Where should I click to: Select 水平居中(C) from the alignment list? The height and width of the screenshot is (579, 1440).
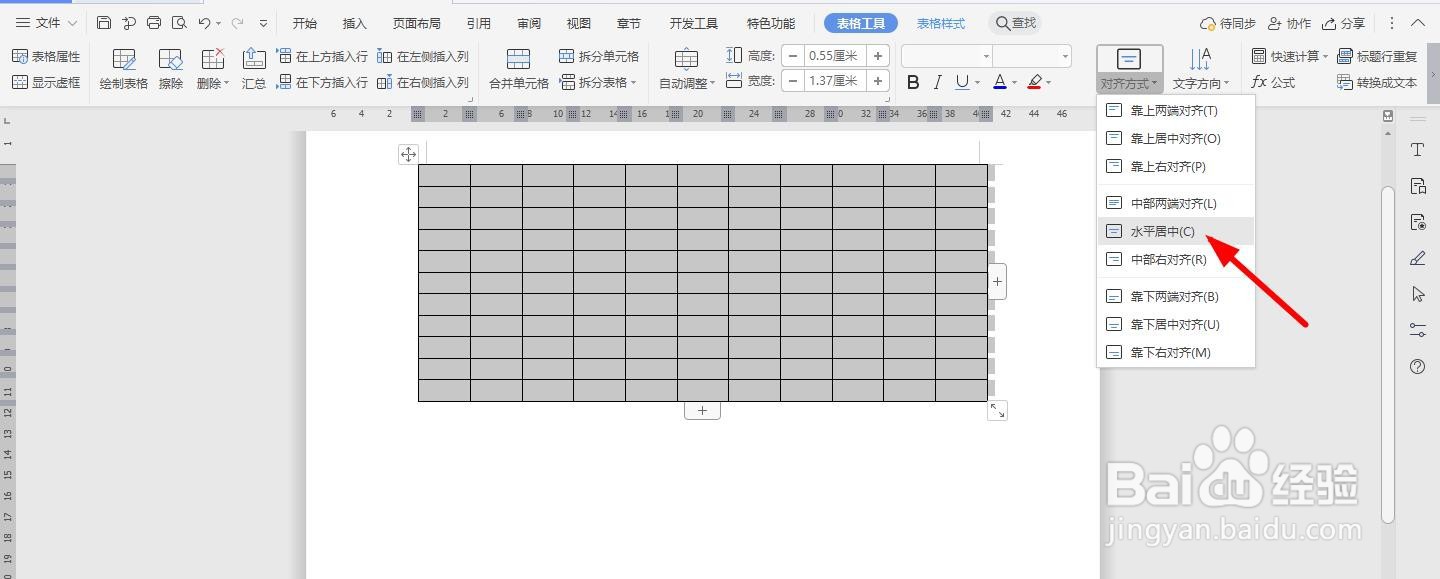tap(1160, 231)
